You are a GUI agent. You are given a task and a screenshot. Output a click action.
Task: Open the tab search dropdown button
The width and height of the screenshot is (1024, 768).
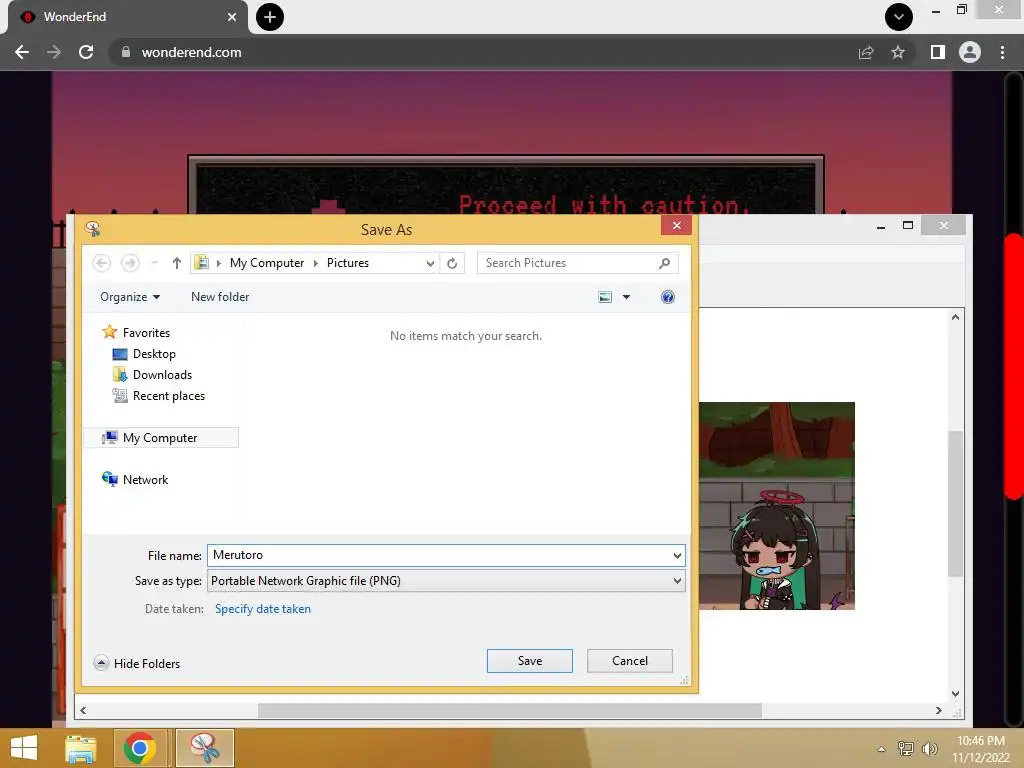tap(899, 17)
